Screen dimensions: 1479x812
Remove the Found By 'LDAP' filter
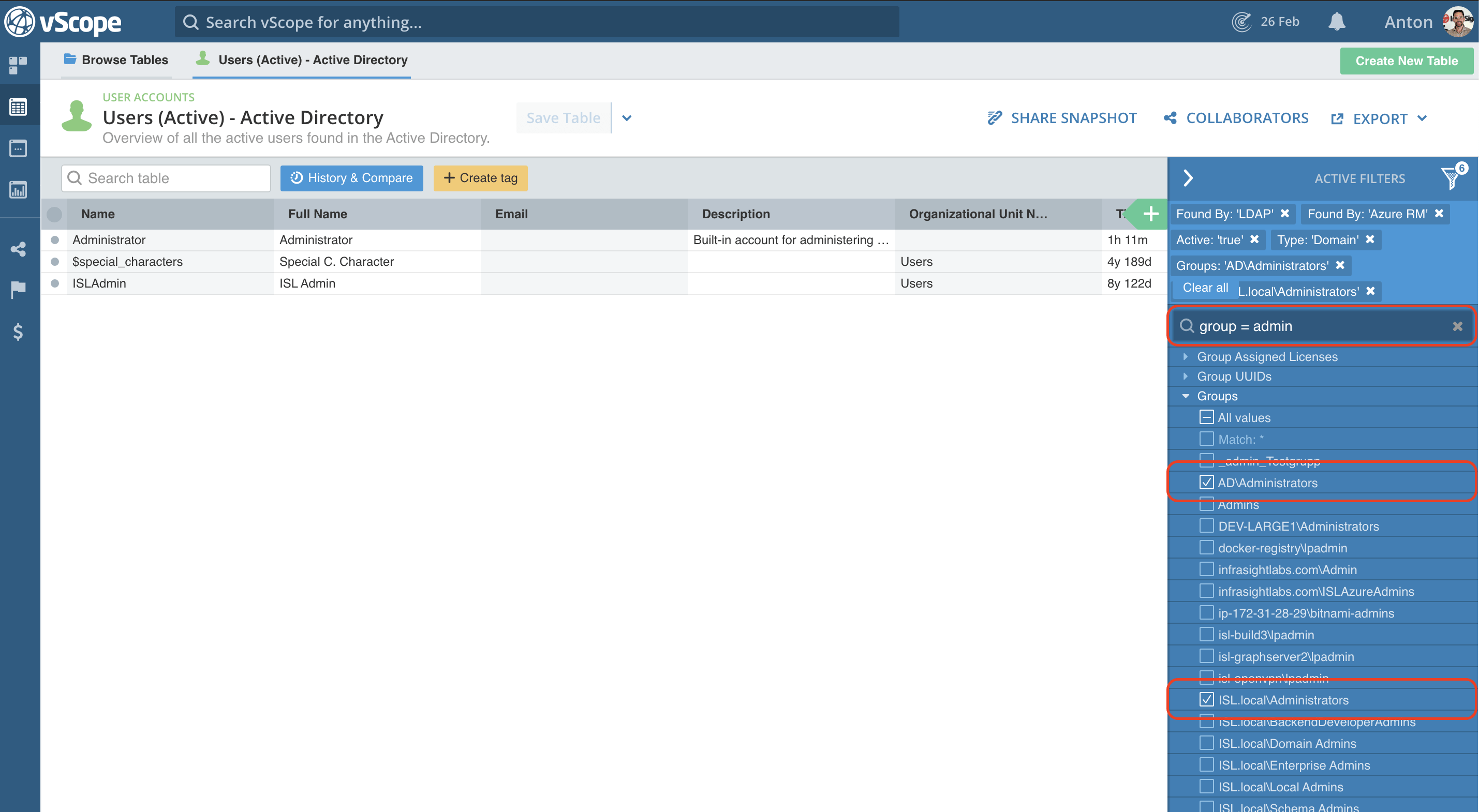coord(1285,214)
